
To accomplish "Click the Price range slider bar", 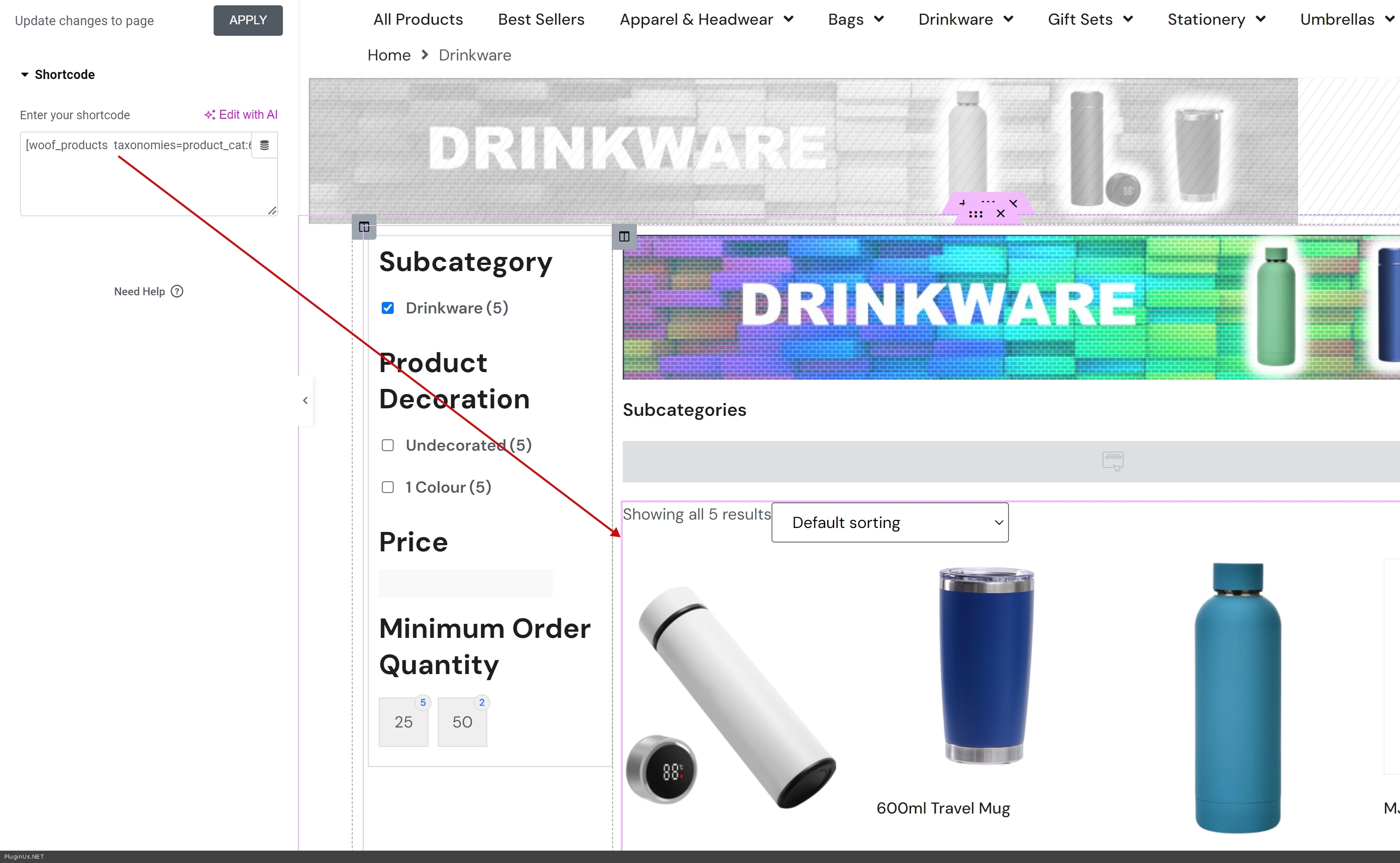I will point(465,583).
